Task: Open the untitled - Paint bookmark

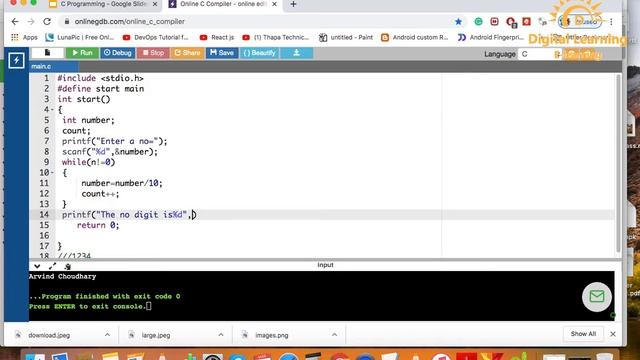Action: 346,37
